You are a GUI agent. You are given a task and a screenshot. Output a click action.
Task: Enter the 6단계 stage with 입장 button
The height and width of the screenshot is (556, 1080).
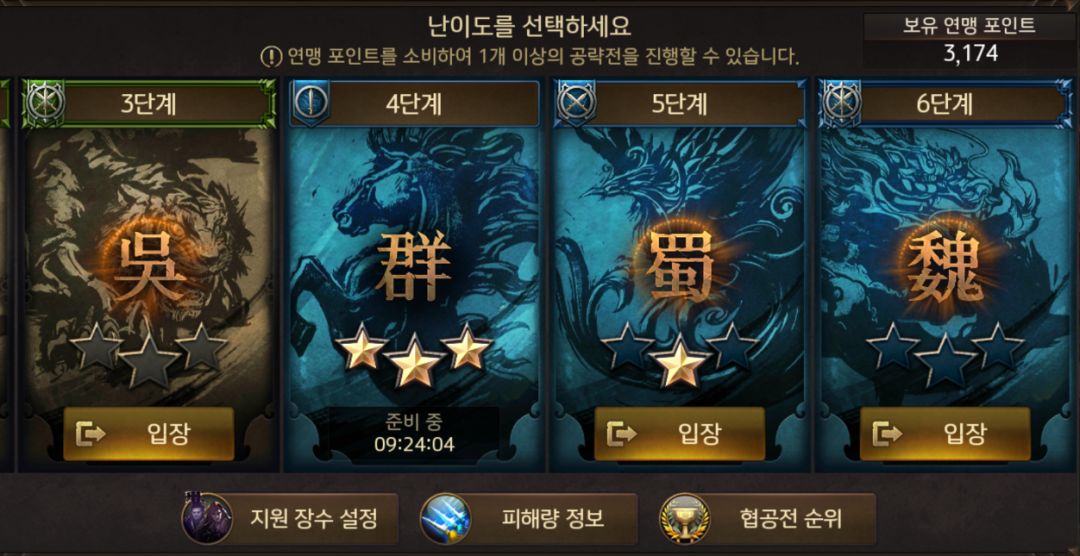click(945, 433)
